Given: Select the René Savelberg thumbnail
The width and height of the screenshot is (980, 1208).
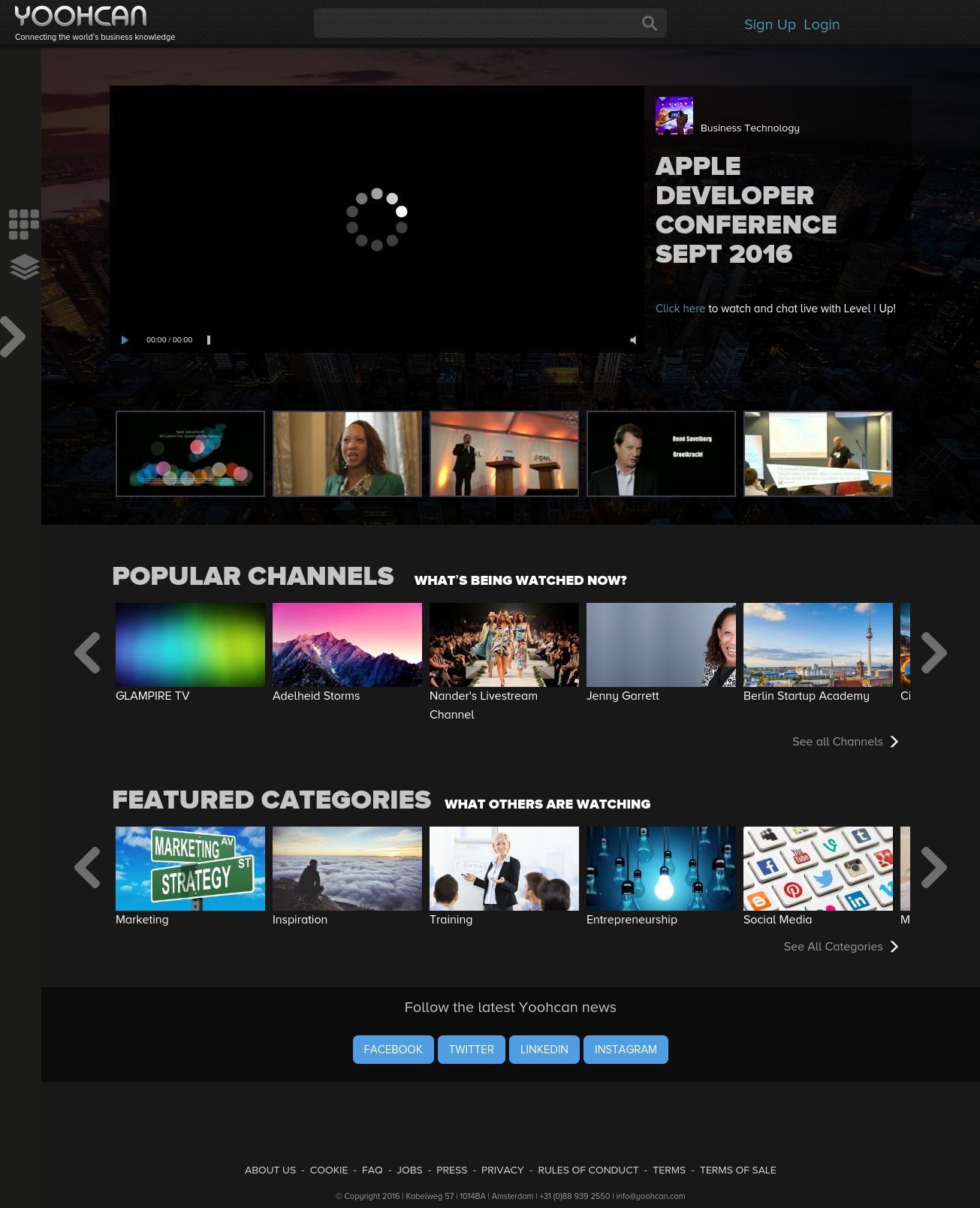Looking at the screenshot, I should pyautogui.click(x=661, y=453).
